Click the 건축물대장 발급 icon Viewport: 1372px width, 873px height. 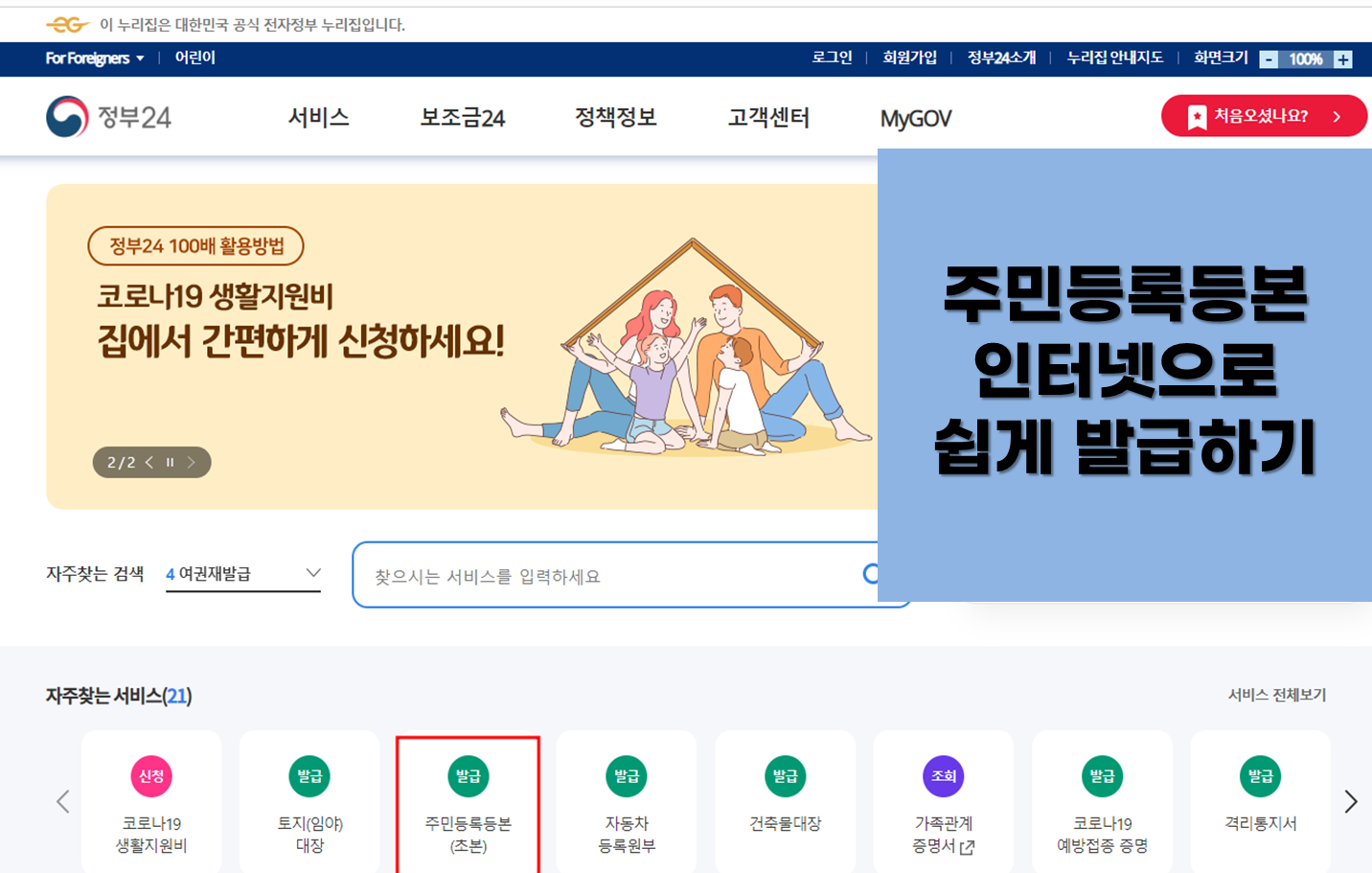click(x=785, y=801)
